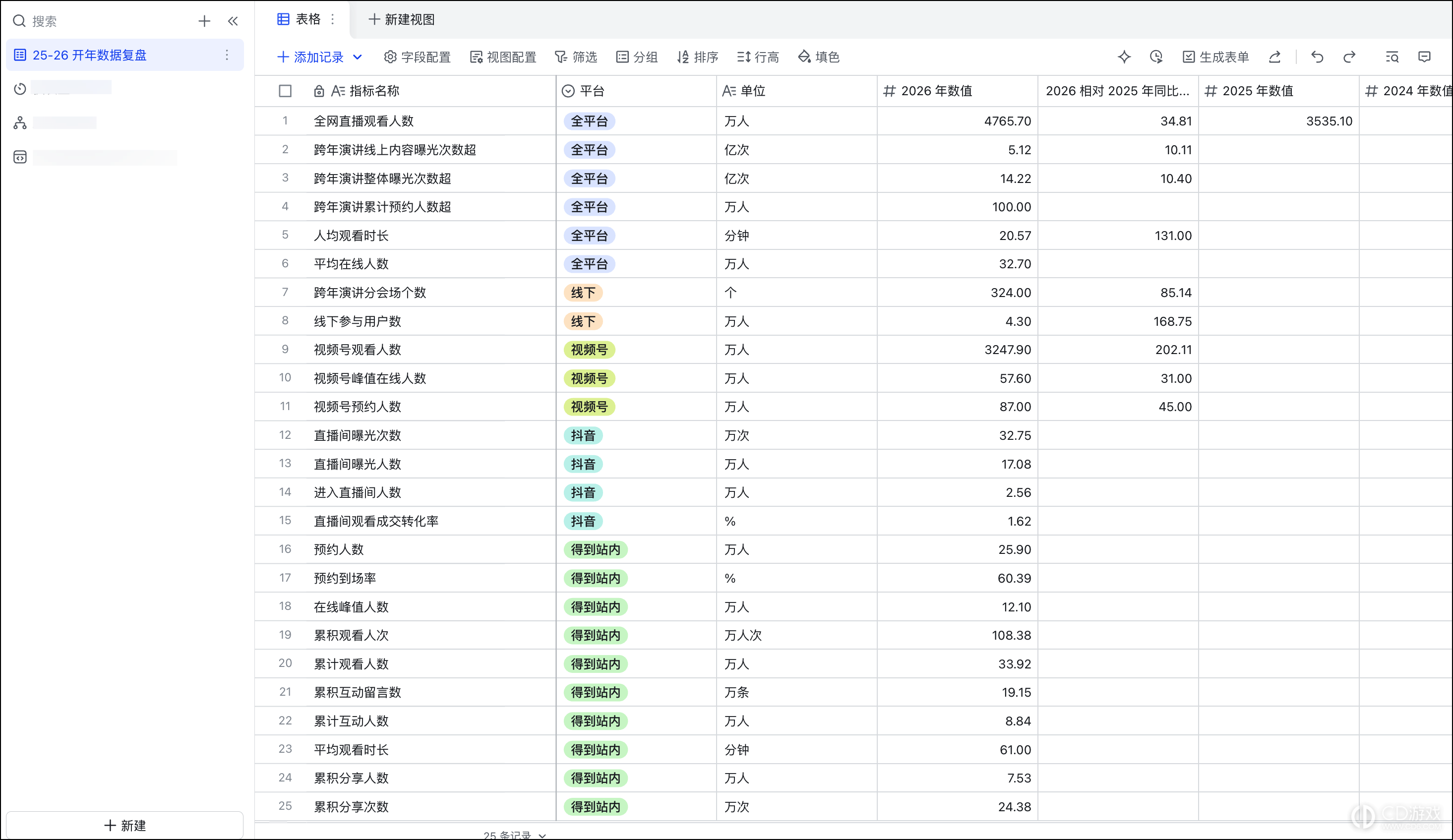Click the 生成表单 button

[1215, 57]
